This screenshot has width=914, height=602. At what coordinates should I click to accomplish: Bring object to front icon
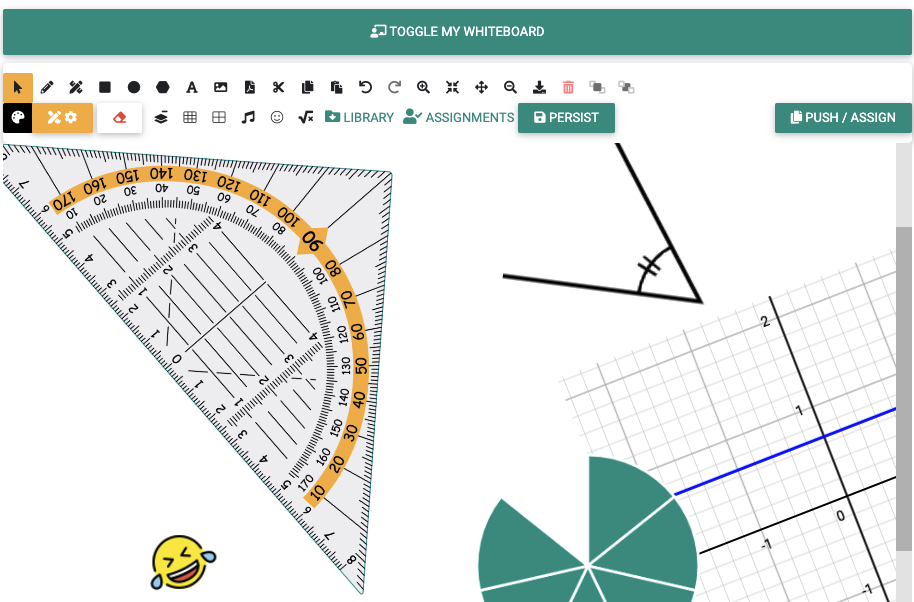(597, 87)
